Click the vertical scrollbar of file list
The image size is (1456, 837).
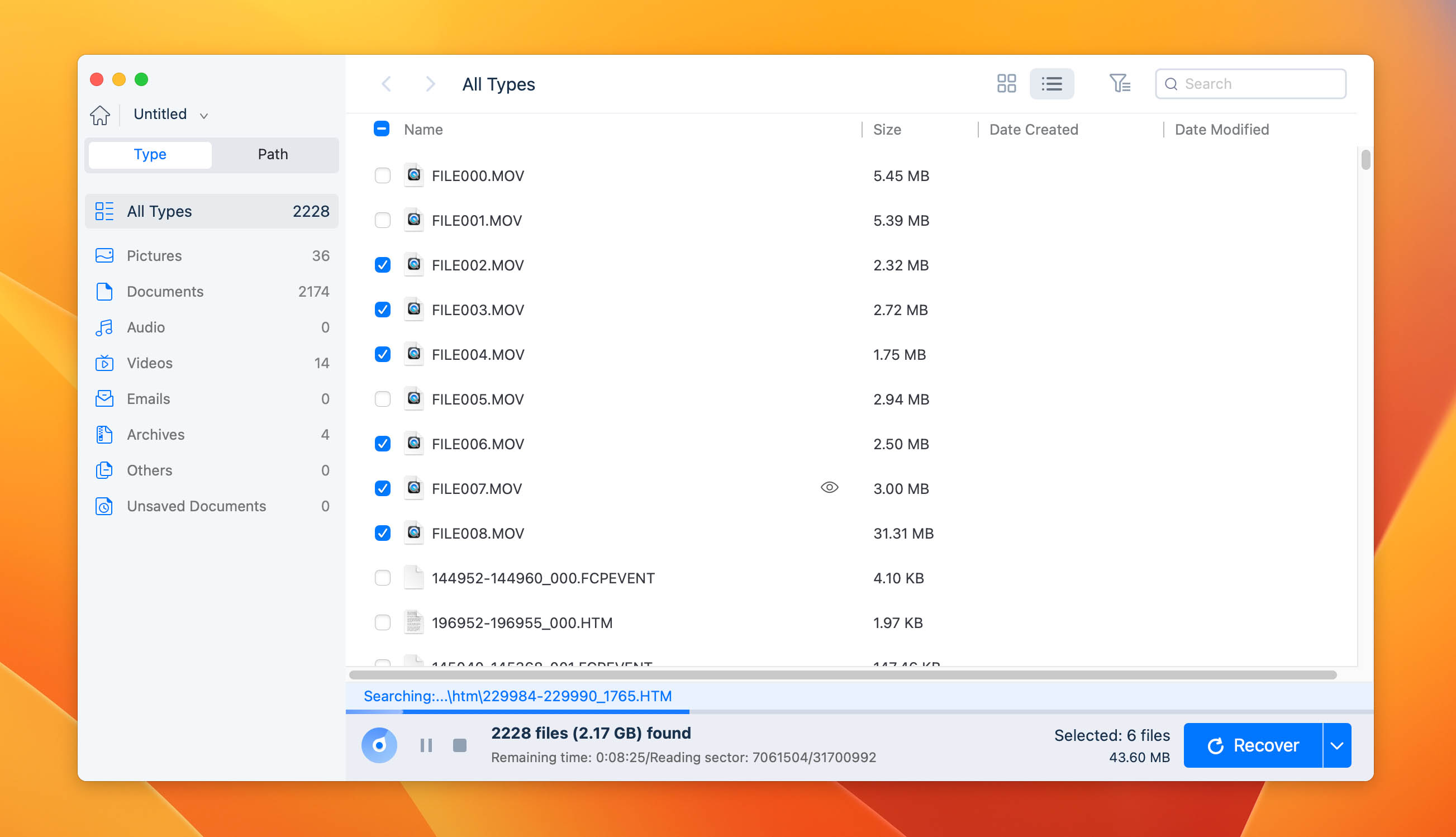click(1365, 159)
